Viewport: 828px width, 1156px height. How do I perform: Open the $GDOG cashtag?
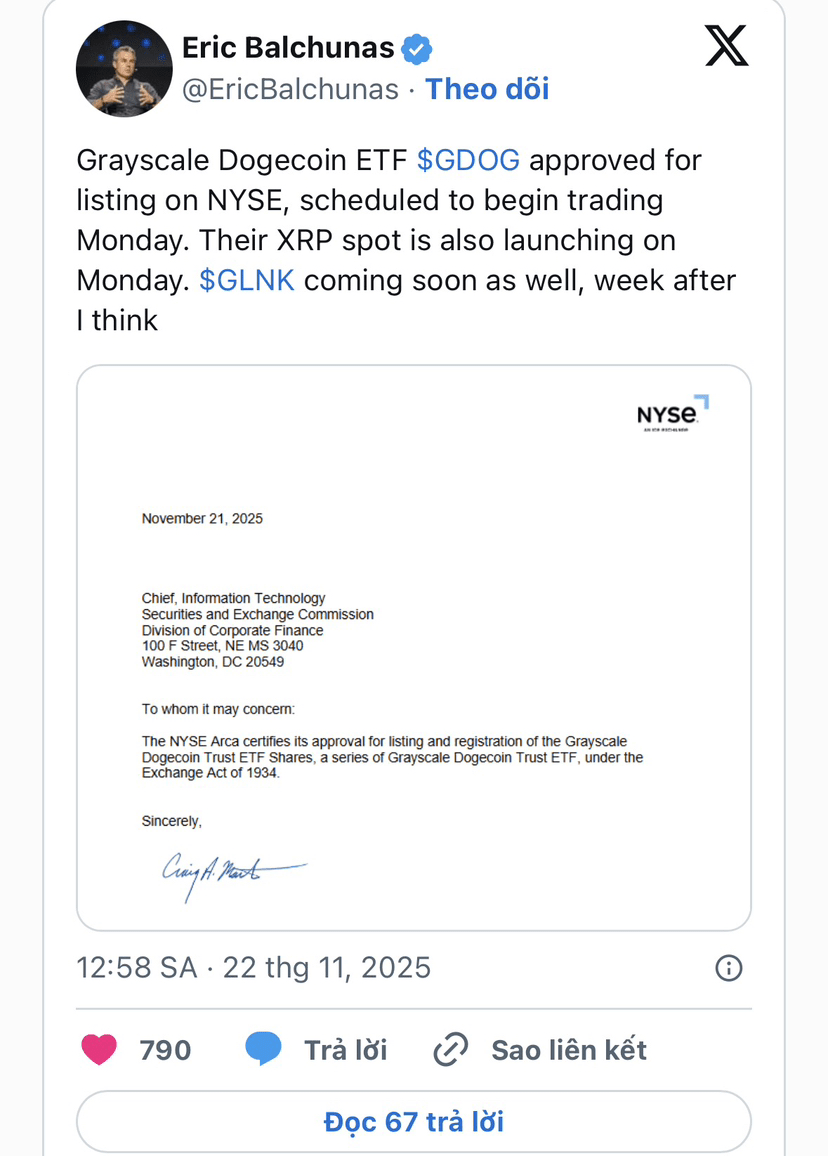(x=468, y=160)
